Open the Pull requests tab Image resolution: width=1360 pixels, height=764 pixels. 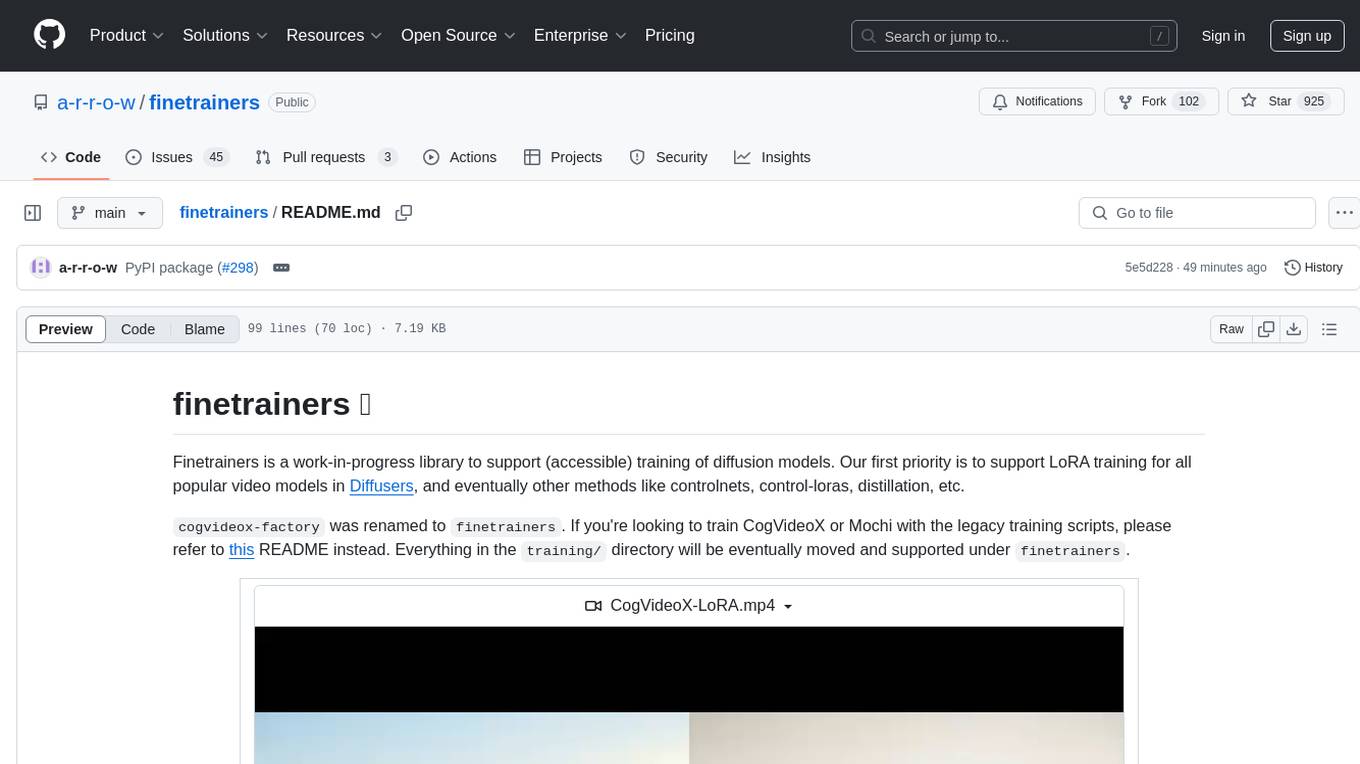click(x=326, y=157)
